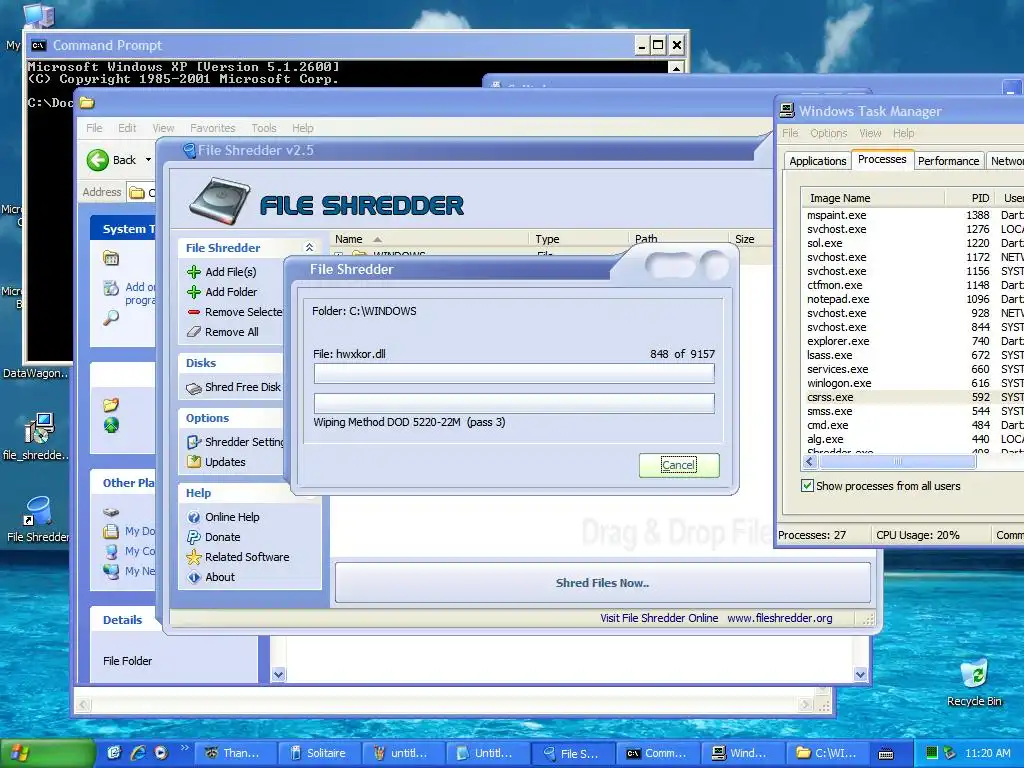Launch Windows Media Player from quick launch
The height and width of the screenshot is (768, 1024).
tap(161, 753)
